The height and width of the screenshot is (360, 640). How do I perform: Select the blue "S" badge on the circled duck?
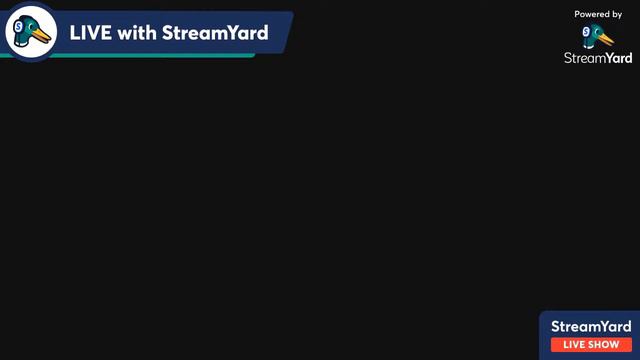[x=19, y=27]
